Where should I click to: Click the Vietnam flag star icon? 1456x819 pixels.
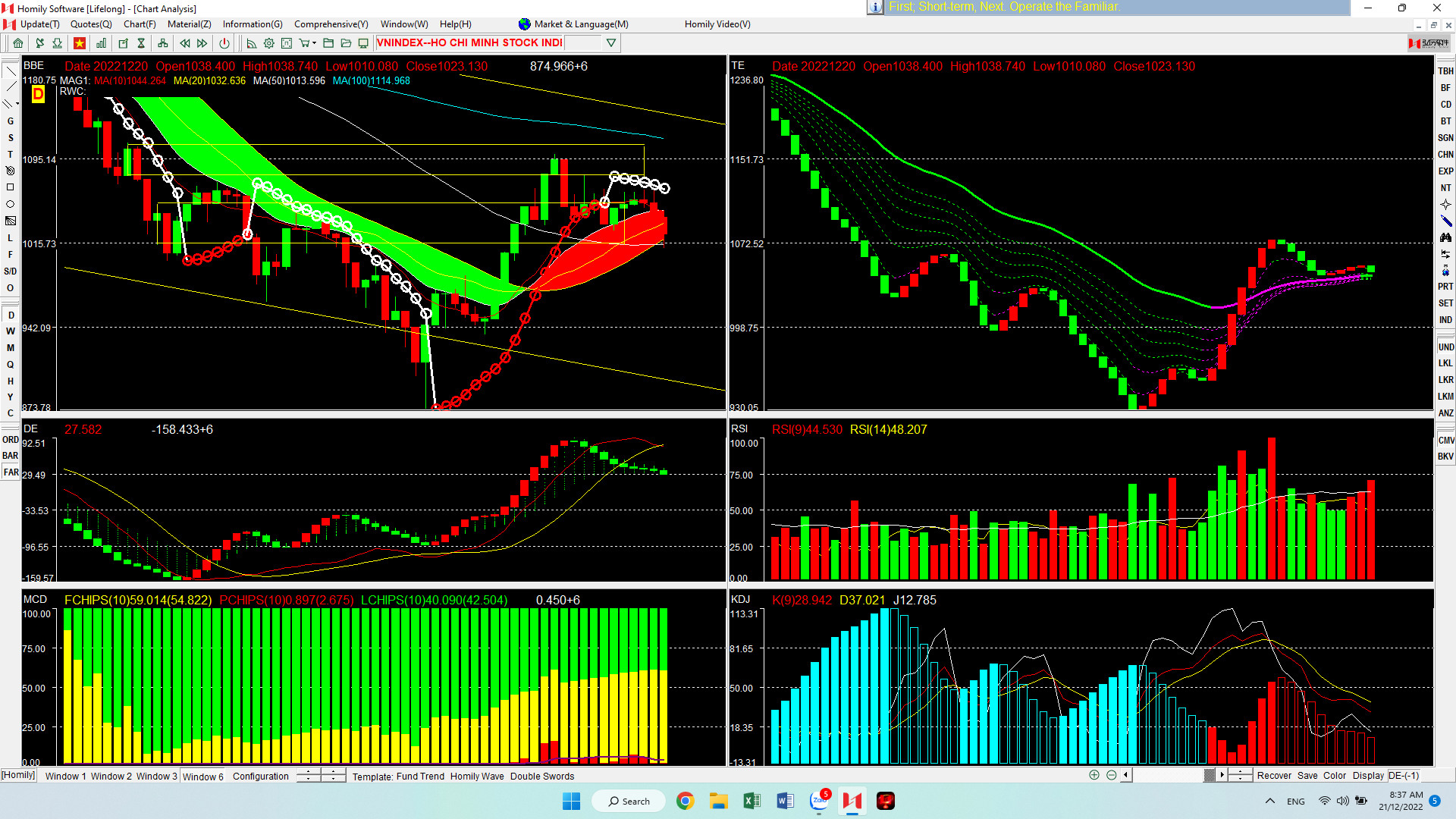tap(80, 43)
